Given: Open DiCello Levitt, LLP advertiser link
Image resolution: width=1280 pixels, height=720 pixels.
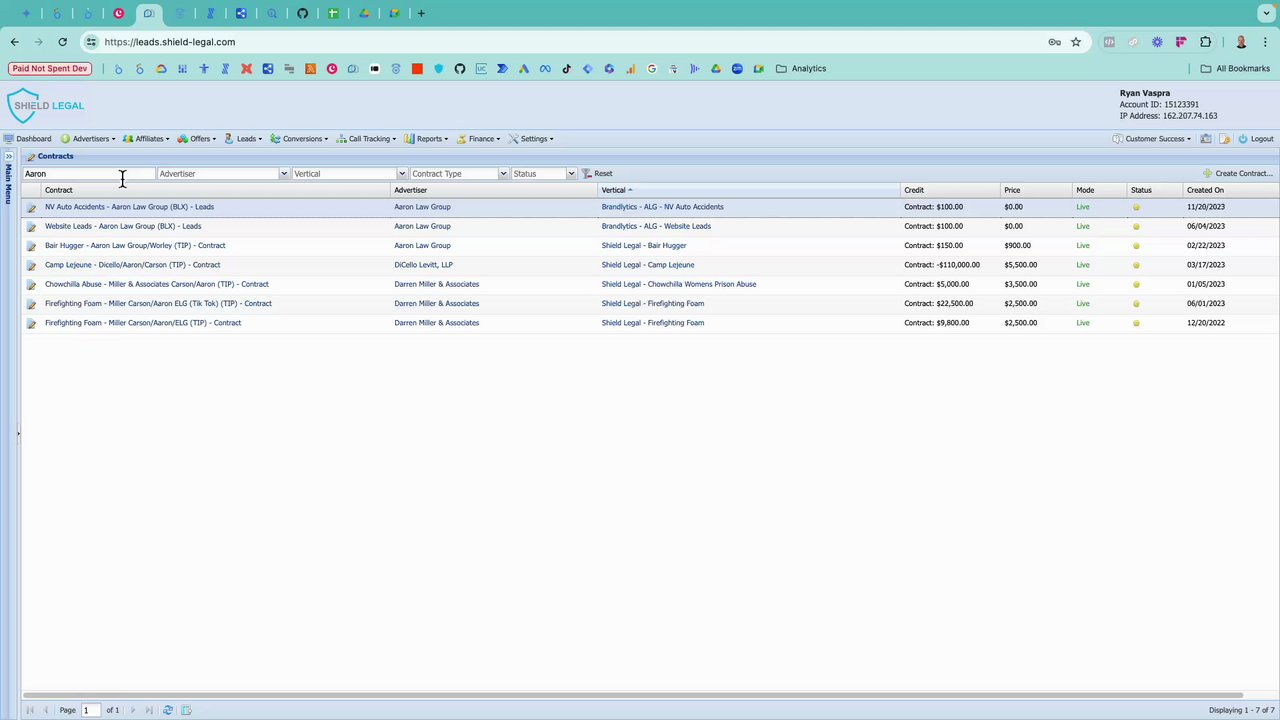Looking at the screenshot, I should pyautogui.click(x=423, y=265).
